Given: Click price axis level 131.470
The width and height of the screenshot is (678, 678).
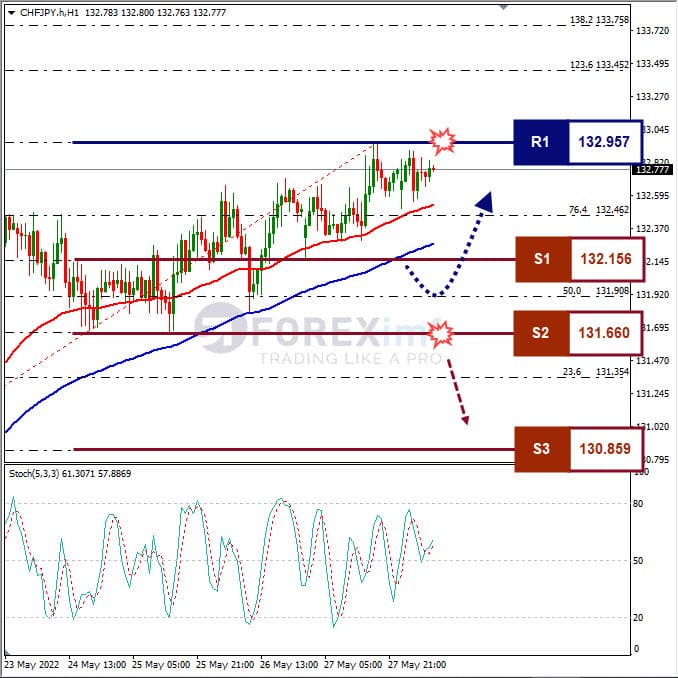Looking at the screenshot, I should click(x=652, y=360).
